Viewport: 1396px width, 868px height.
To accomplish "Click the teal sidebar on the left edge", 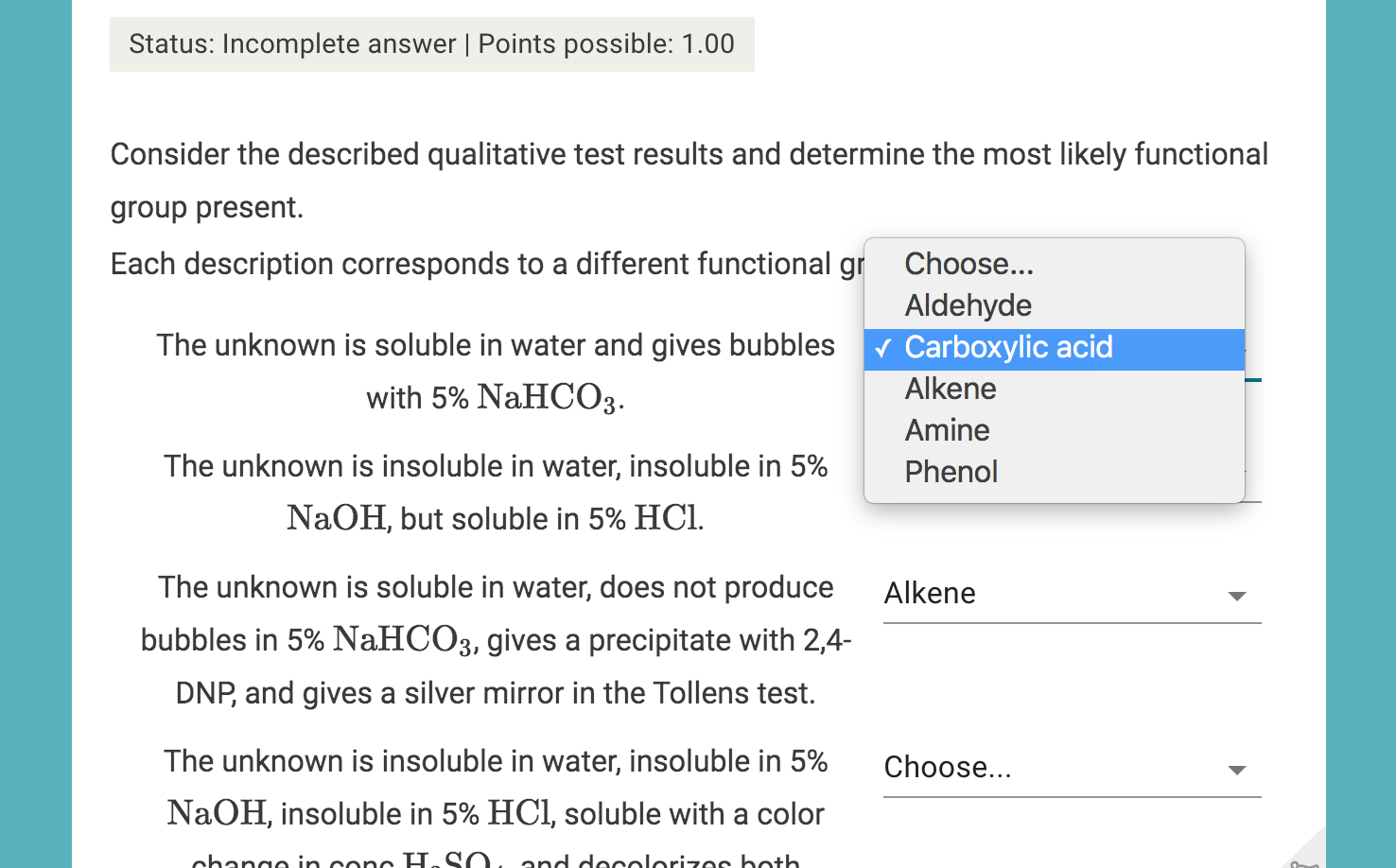I will pos(35,434).
